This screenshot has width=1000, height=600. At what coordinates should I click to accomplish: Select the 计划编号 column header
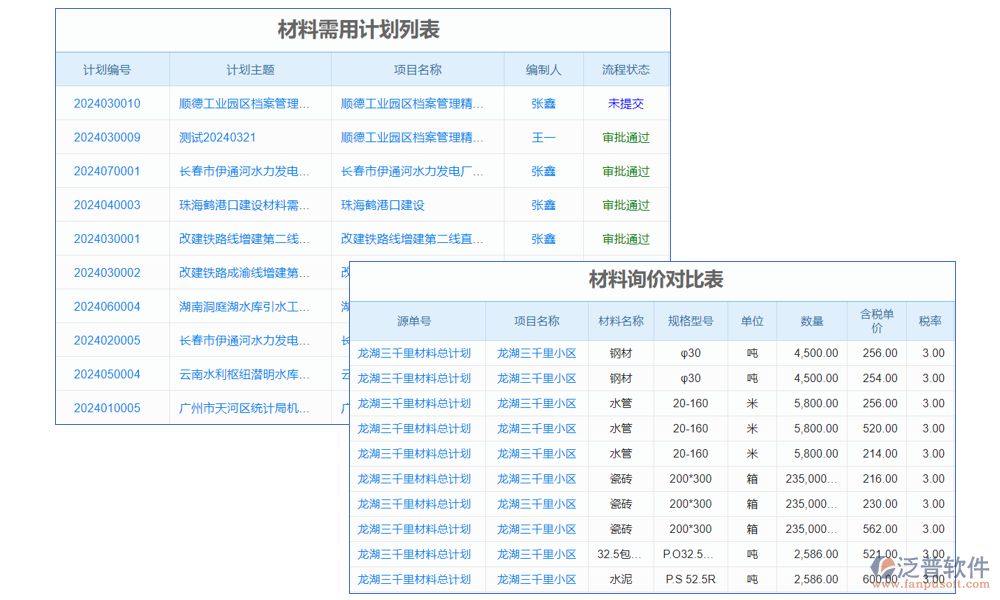[x=112, y=69]
